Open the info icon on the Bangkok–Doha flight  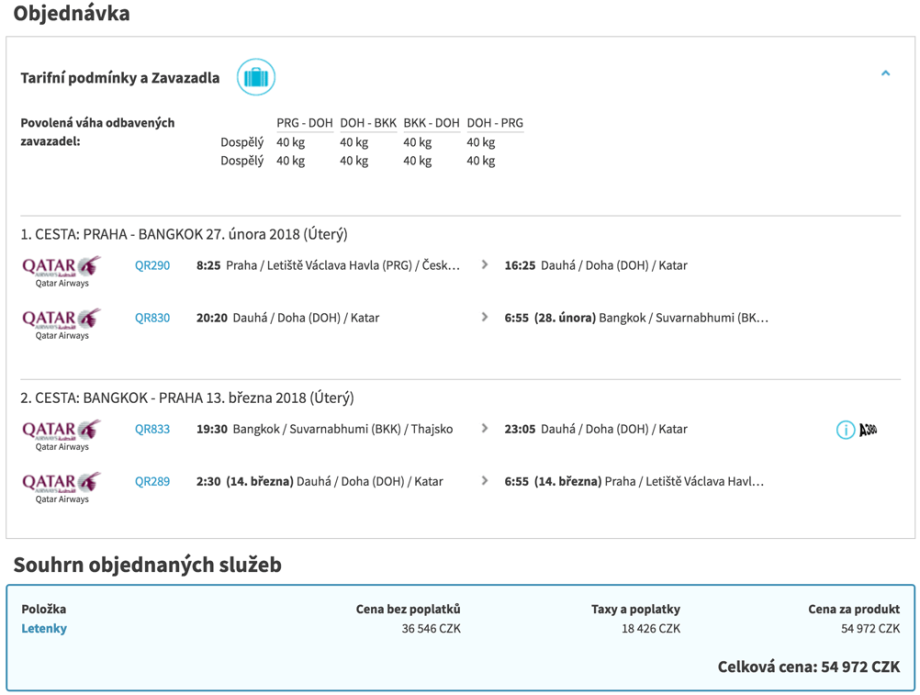(x=846, y=430)
